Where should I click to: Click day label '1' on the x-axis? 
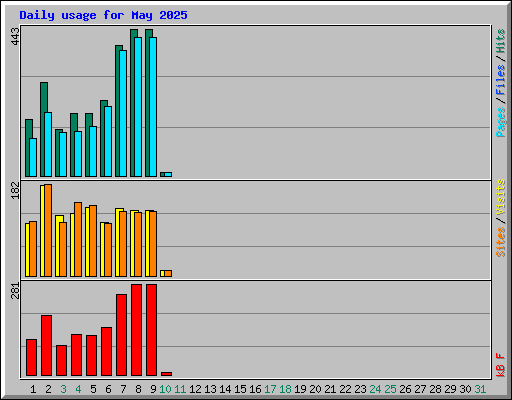coord(33,389)
